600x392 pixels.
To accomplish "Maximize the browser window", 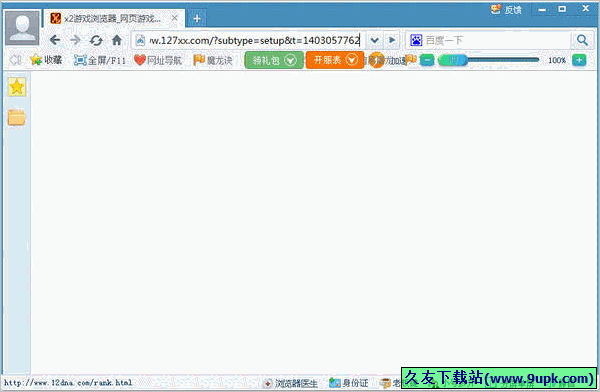I will click(562, 9).
